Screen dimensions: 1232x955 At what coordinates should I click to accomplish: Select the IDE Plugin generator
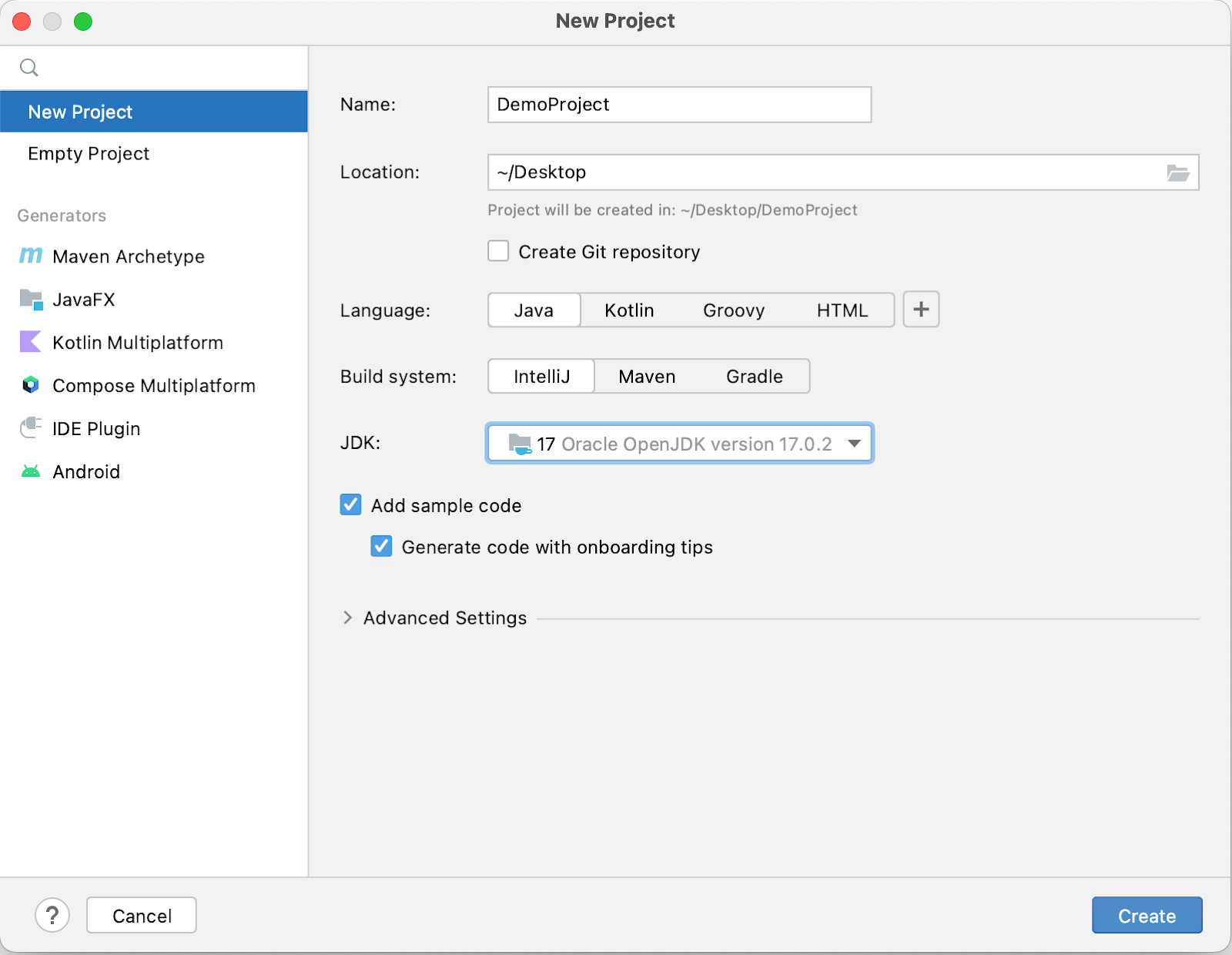tap(95, 429)
